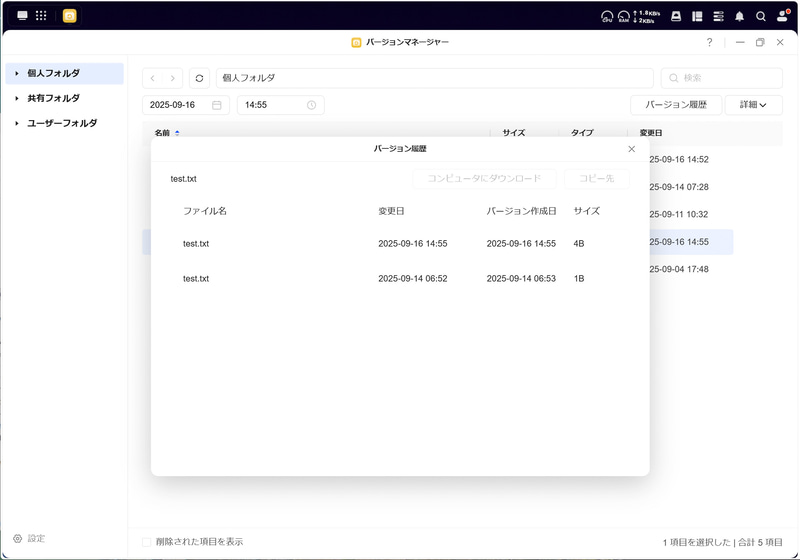Open the task list icon in top bar
800x560 pixels.
697,16
